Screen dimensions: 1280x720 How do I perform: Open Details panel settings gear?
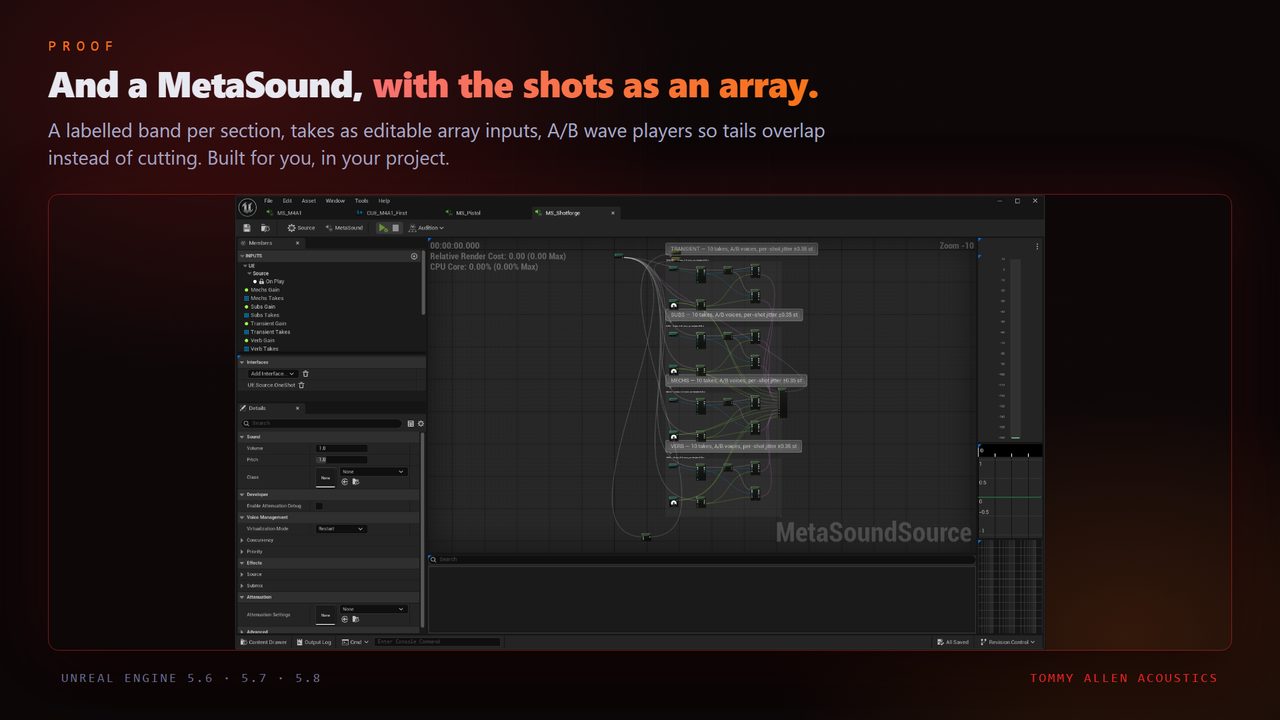point(421,423)
